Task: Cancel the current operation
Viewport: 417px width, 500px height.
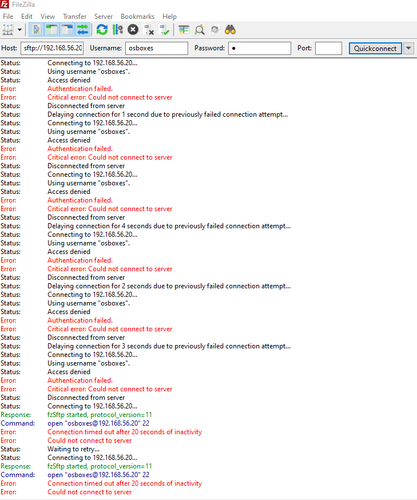Action: [133, 30]
